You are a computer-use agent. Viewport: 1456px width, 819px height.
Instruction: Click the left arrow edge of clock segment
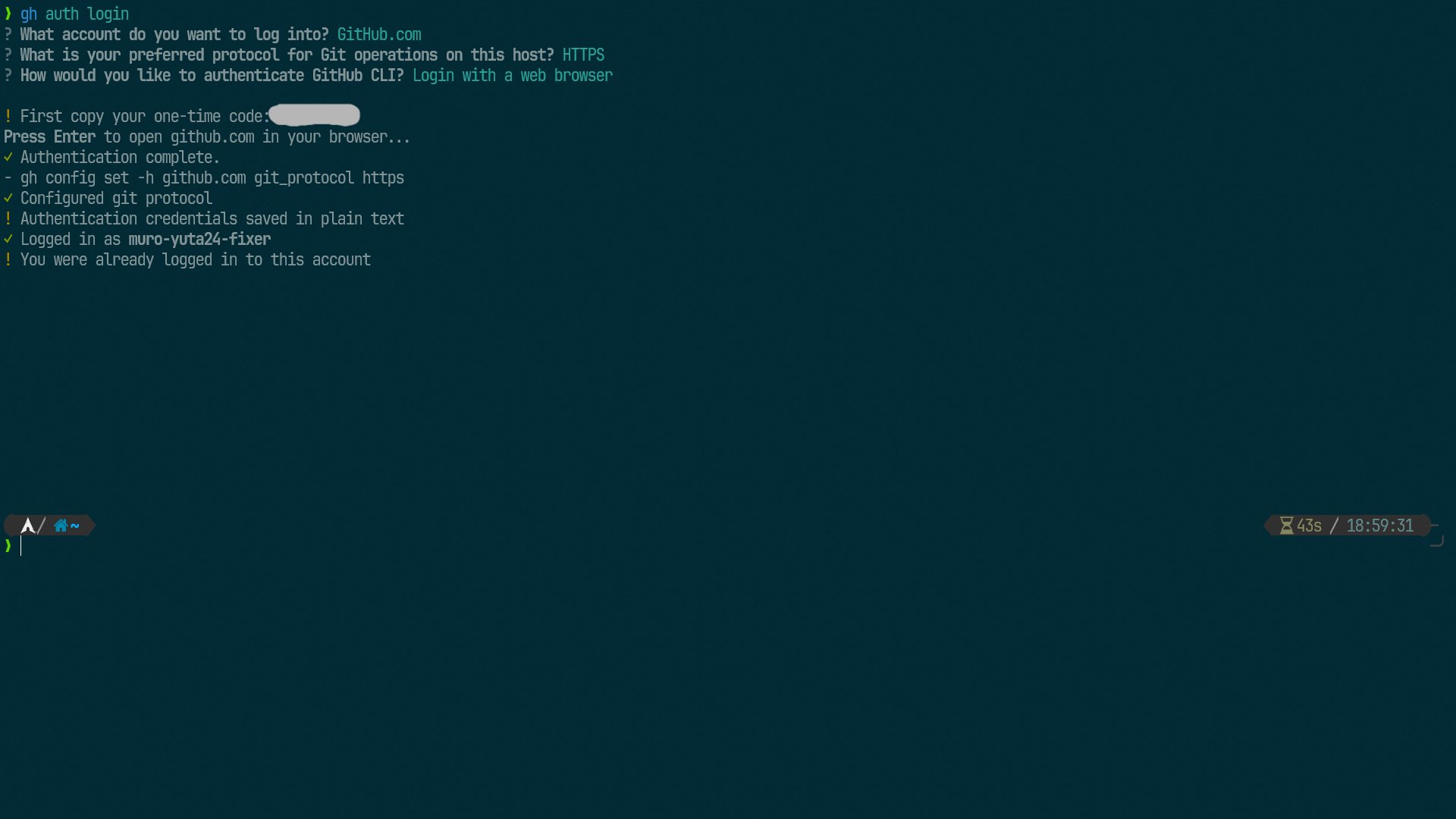(1267, 525)
